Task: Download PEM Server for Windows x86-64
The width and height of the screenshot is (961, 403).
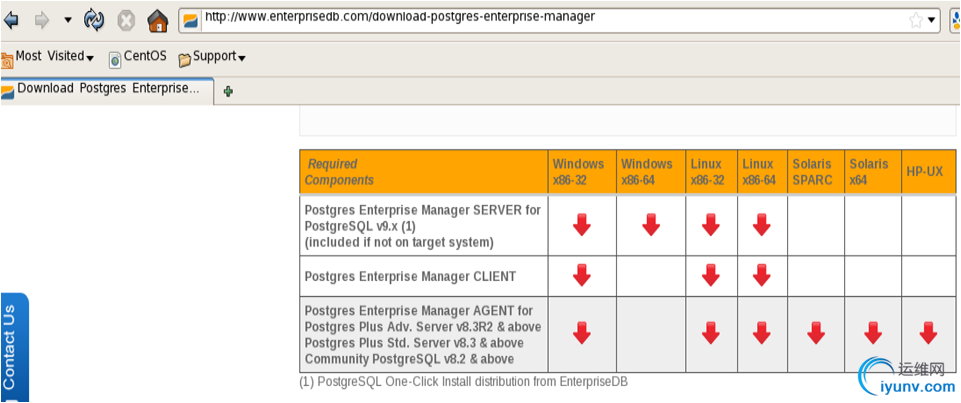Action: click(x=651, y=225)
